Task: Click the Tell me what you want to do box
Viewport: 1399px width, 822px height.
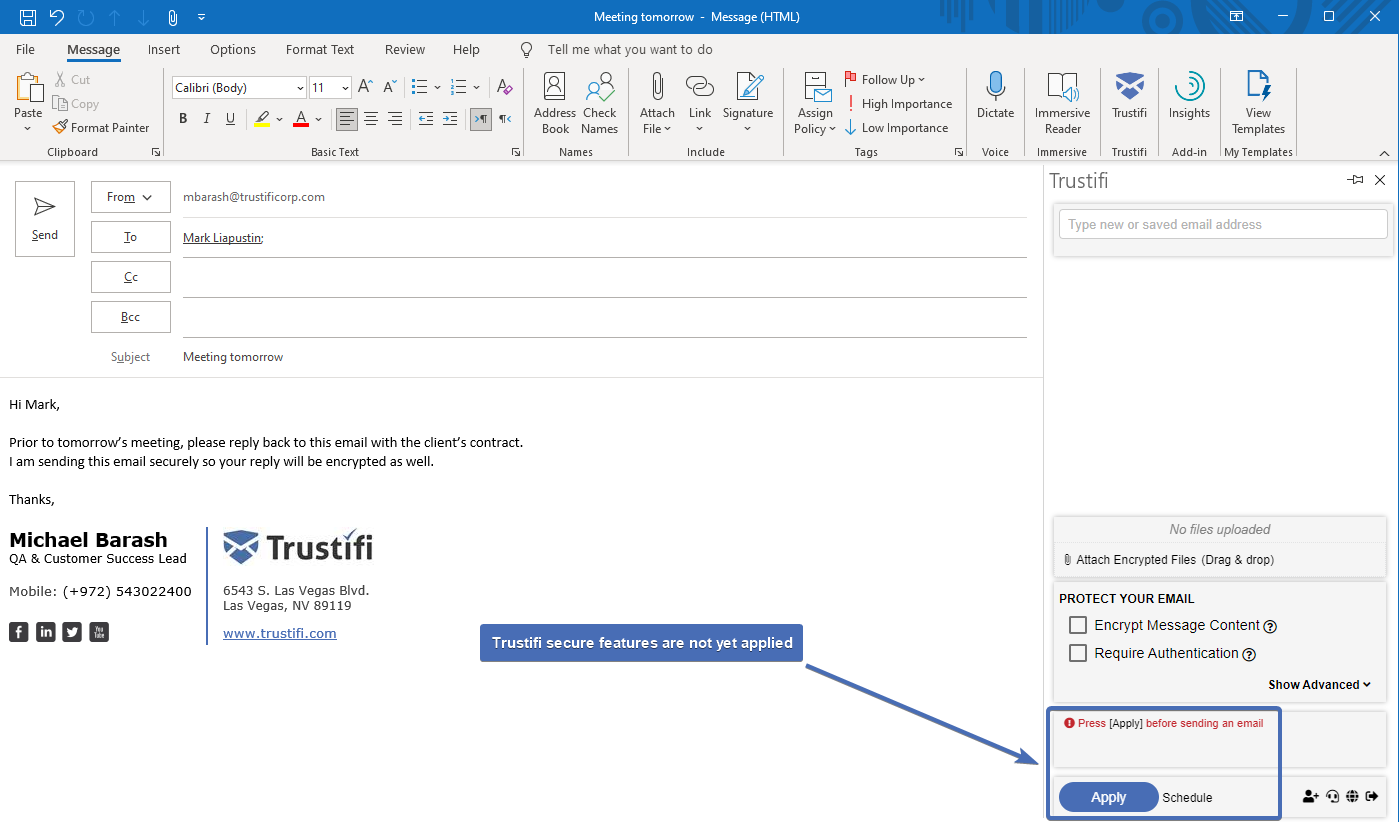Action: pos(630,49)
